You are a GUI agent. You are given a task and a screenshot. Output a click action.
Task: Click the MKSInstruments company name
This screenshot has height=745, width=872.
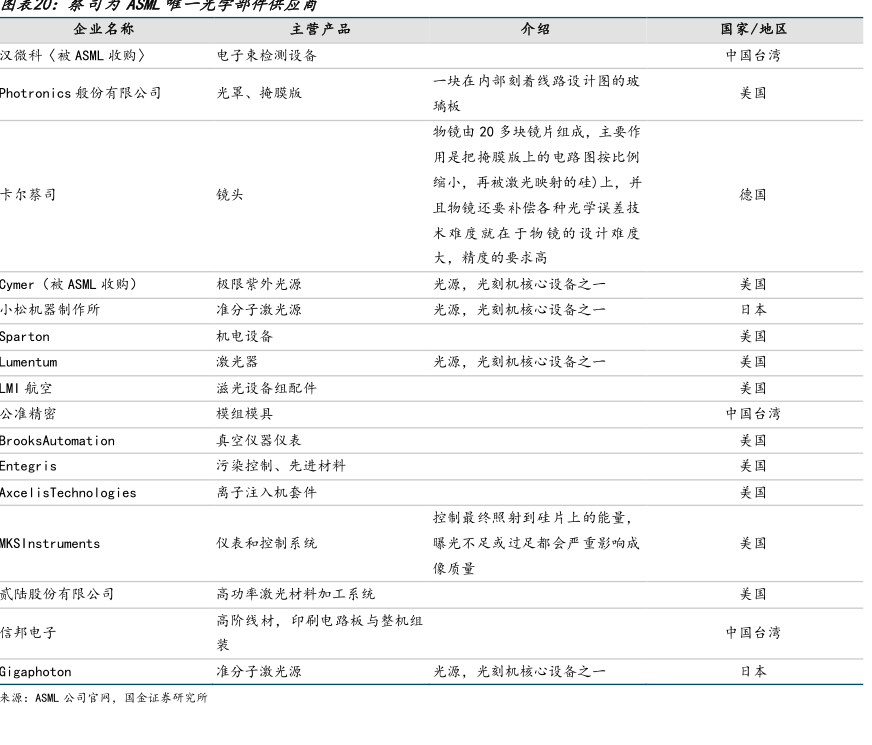pyautogui.click(x=50, y=543)
